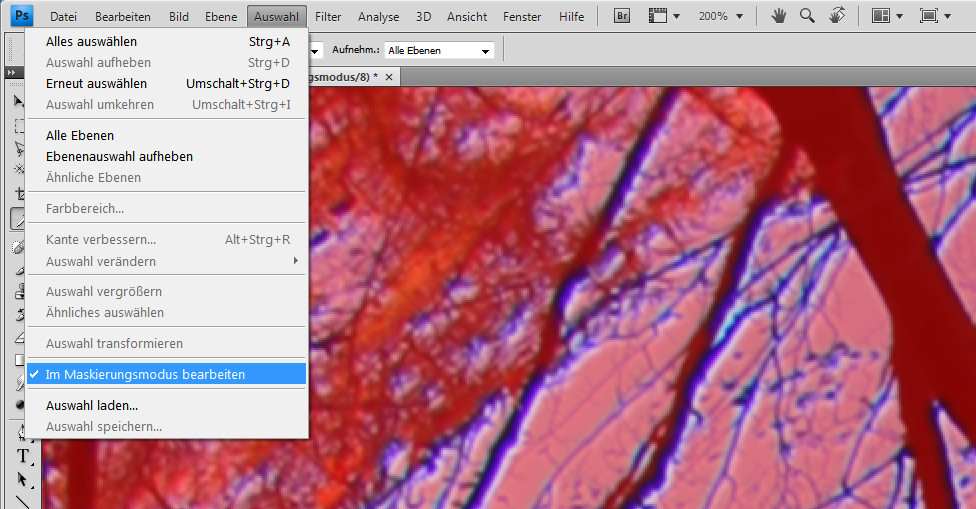Select the Zoom magnifier tool in the top bar
This screenshot has width=976, height=509.
pyautogui.click(x=807, y=16)
